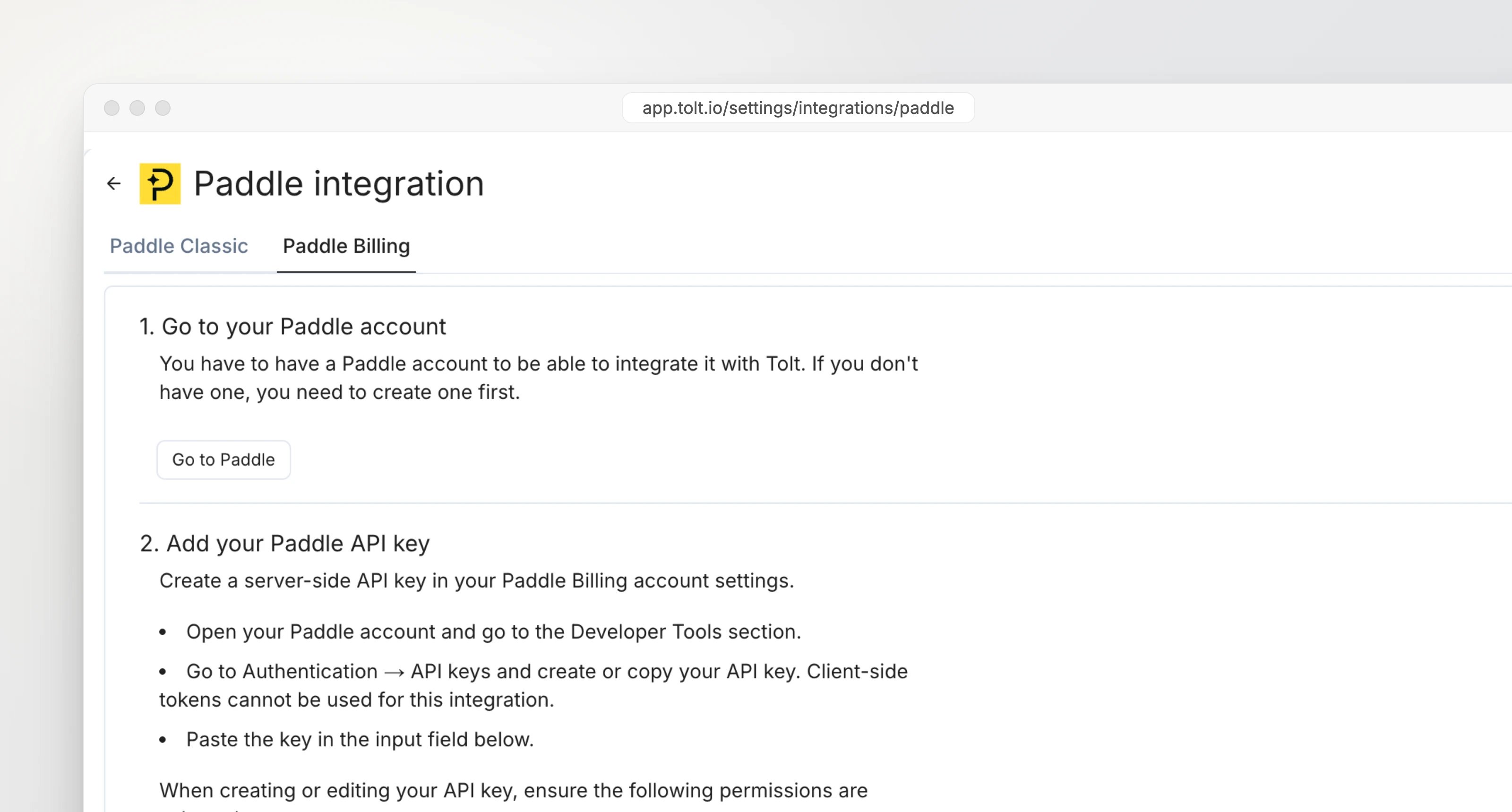Click heading '2. Add your Paddle API key'
The width and height of the screenshot is (1512, 812).
click(284, 544)
